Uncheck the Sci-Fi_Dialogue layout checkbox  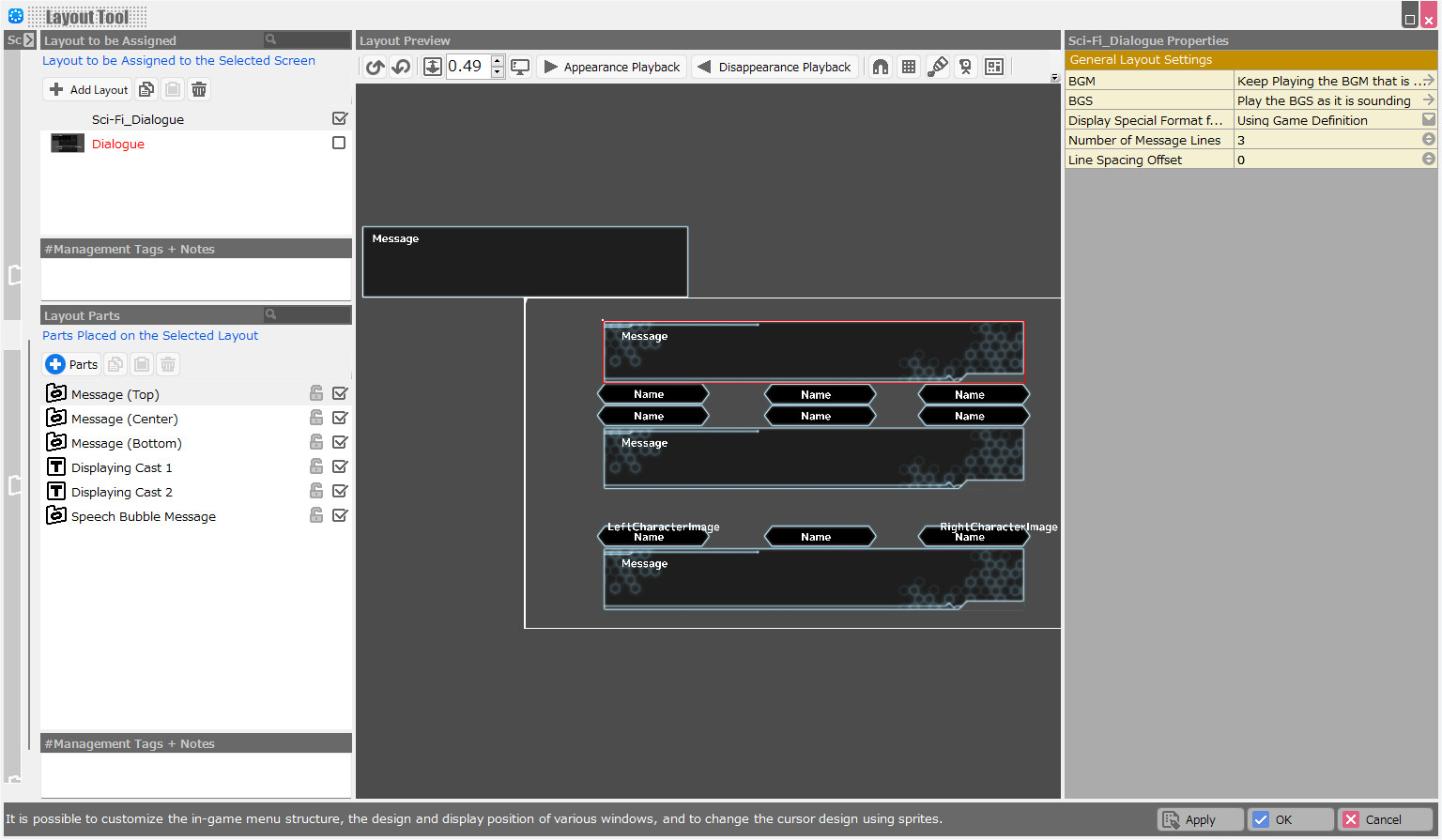340,118
